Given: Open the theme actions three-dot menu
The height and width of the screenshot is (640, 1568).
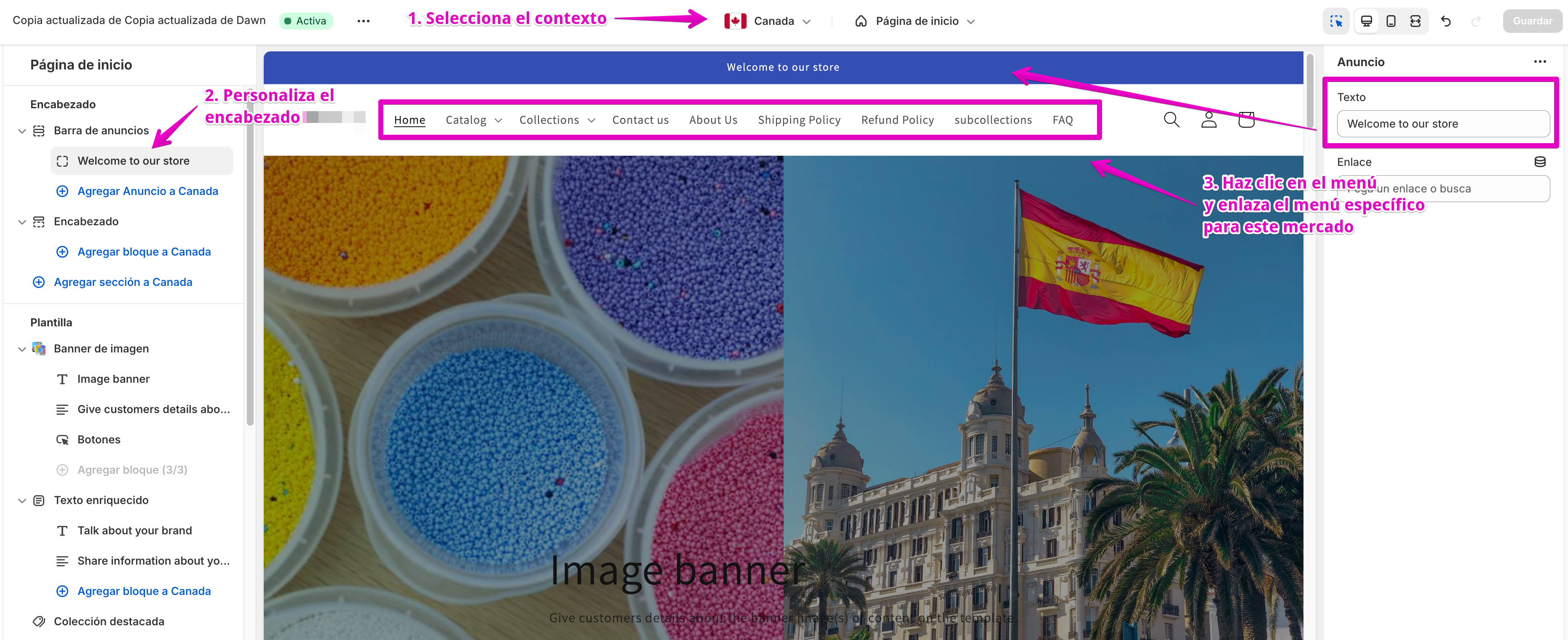Looking at the screenshot, I should [364, 21].
